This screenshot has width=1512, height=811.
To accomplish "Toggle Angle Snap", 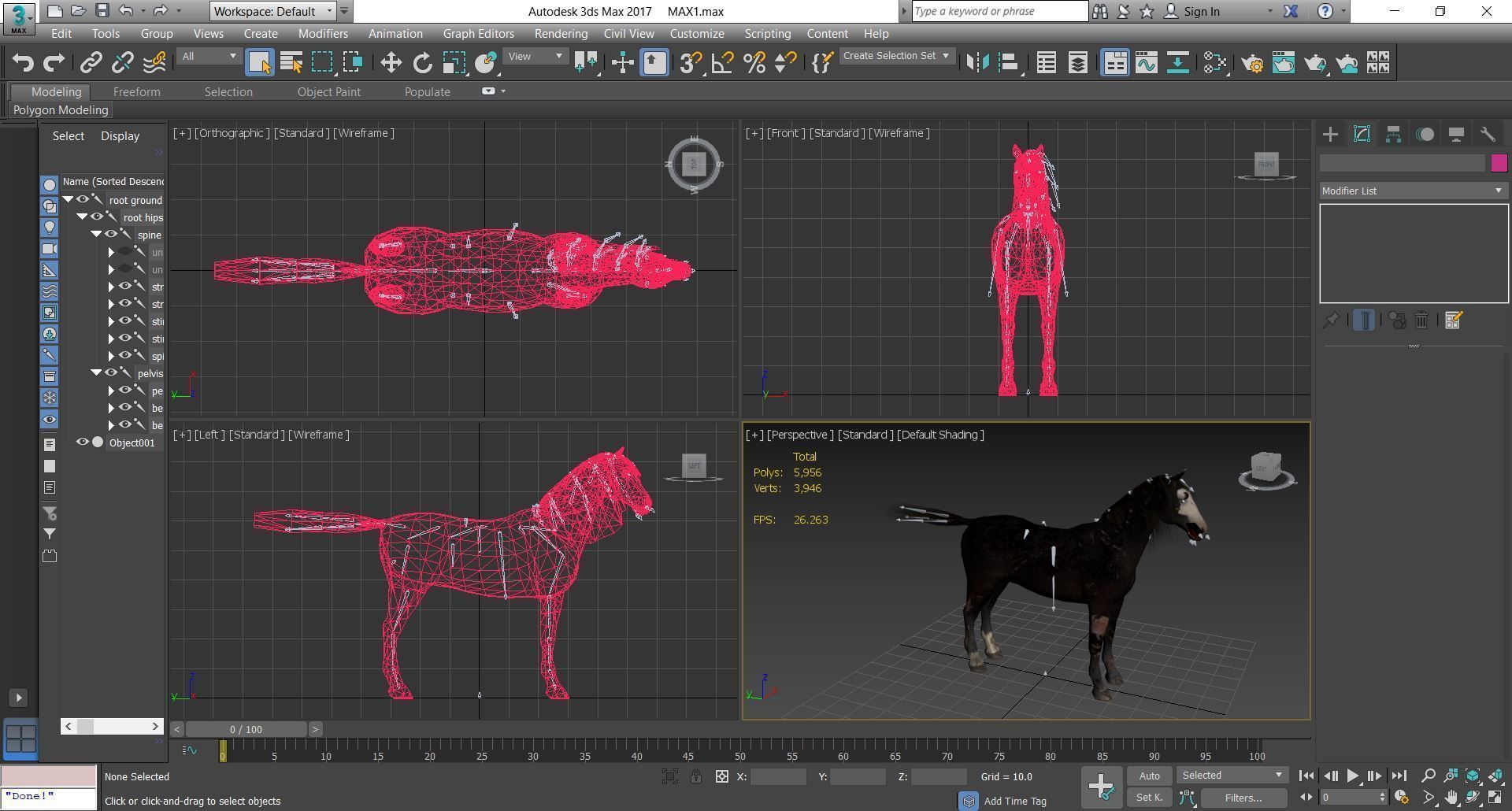I will point(722,63).
